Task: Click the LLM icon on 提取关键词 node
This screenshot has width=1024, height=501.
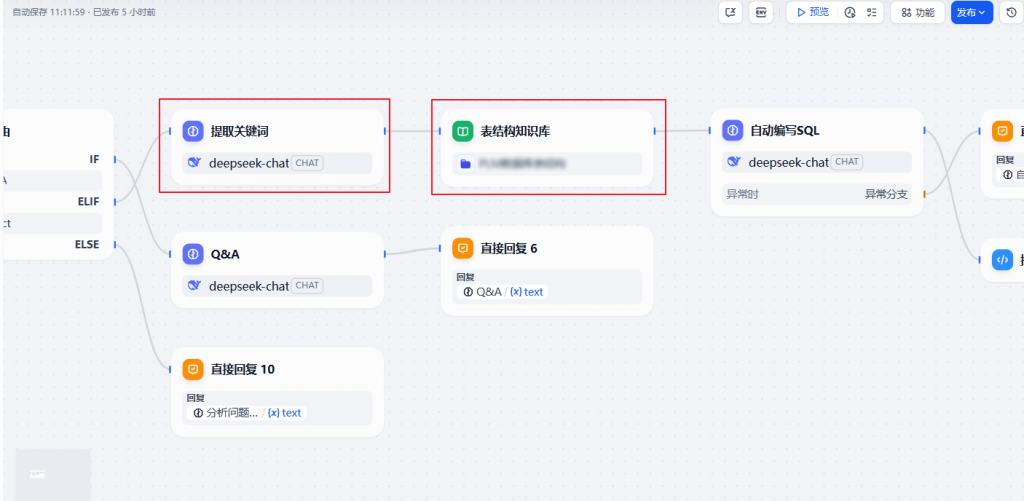Action: [193, 131]
